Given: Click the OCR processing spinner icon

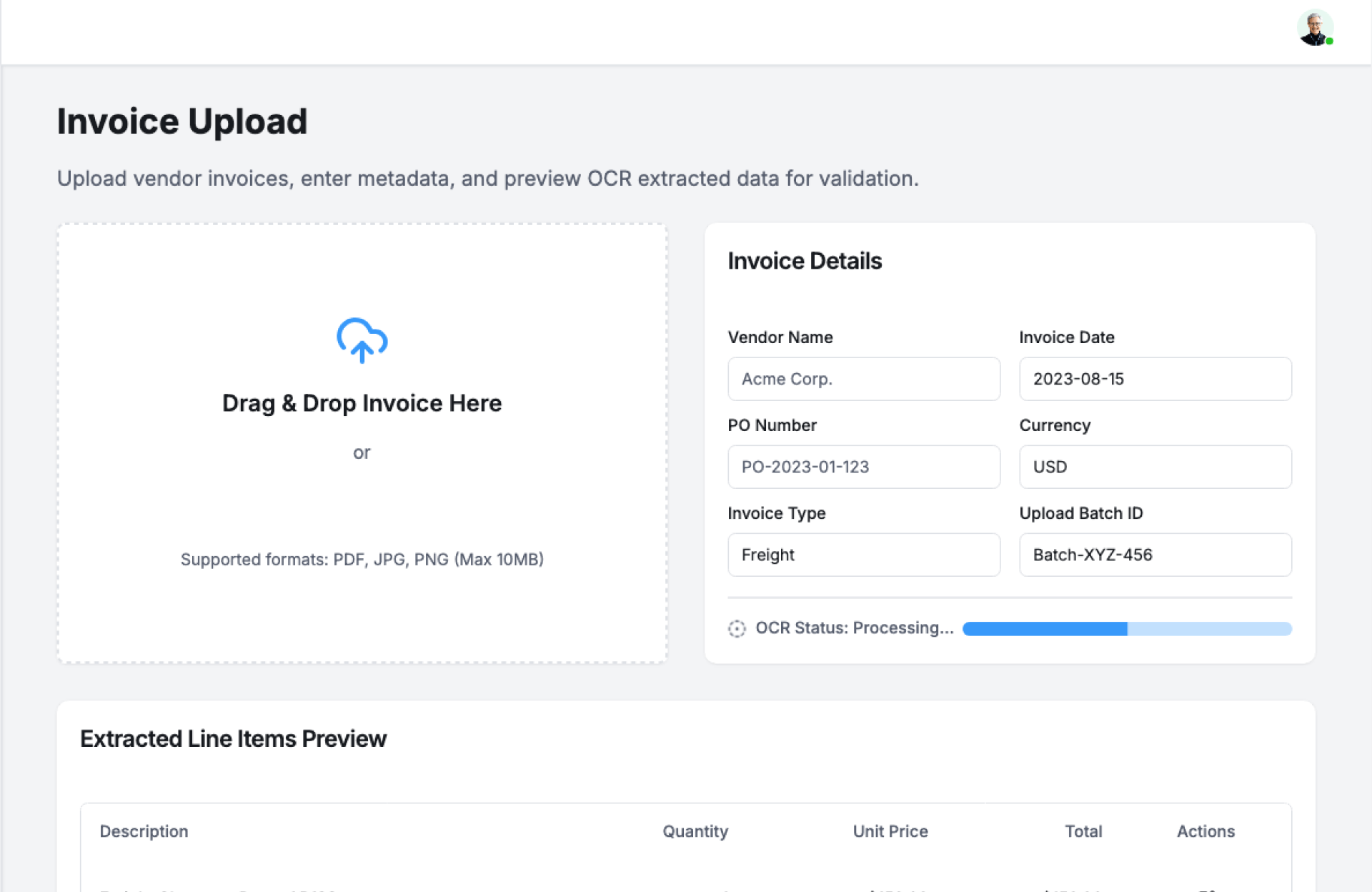Looking at the screenshot, I should click(737, 628).
